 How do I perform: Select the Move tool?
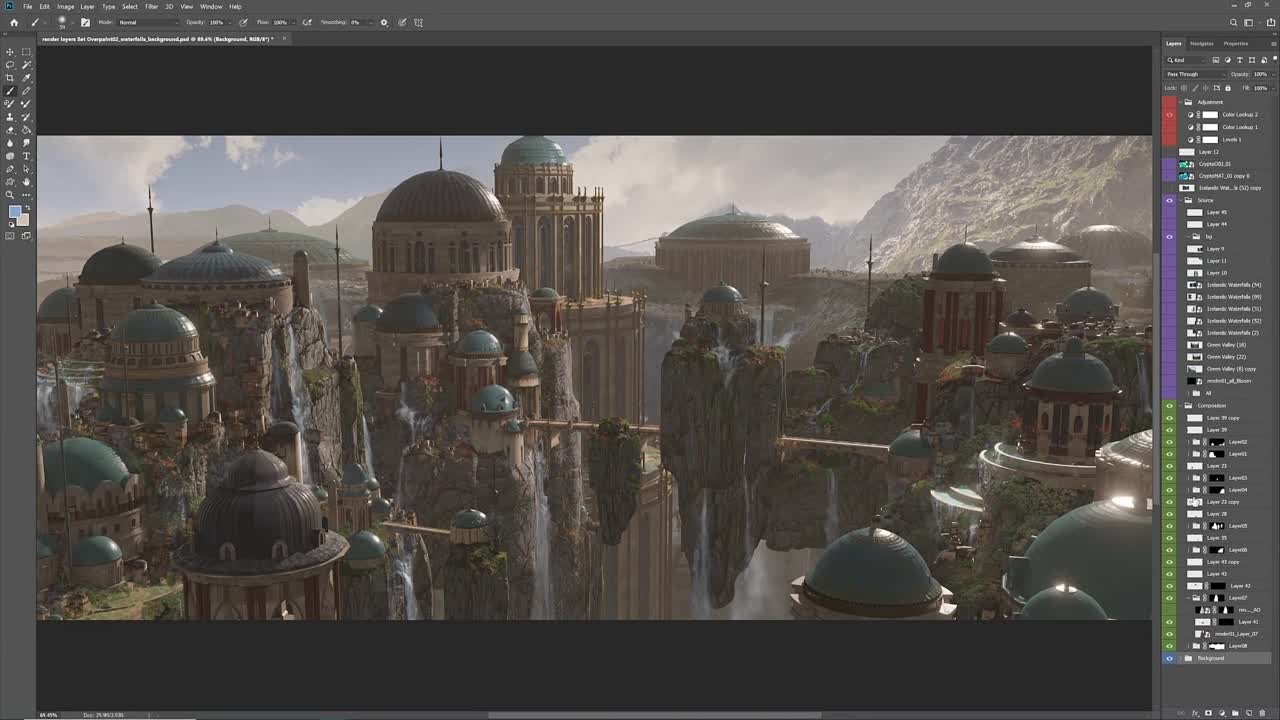(x=10, y=52)
